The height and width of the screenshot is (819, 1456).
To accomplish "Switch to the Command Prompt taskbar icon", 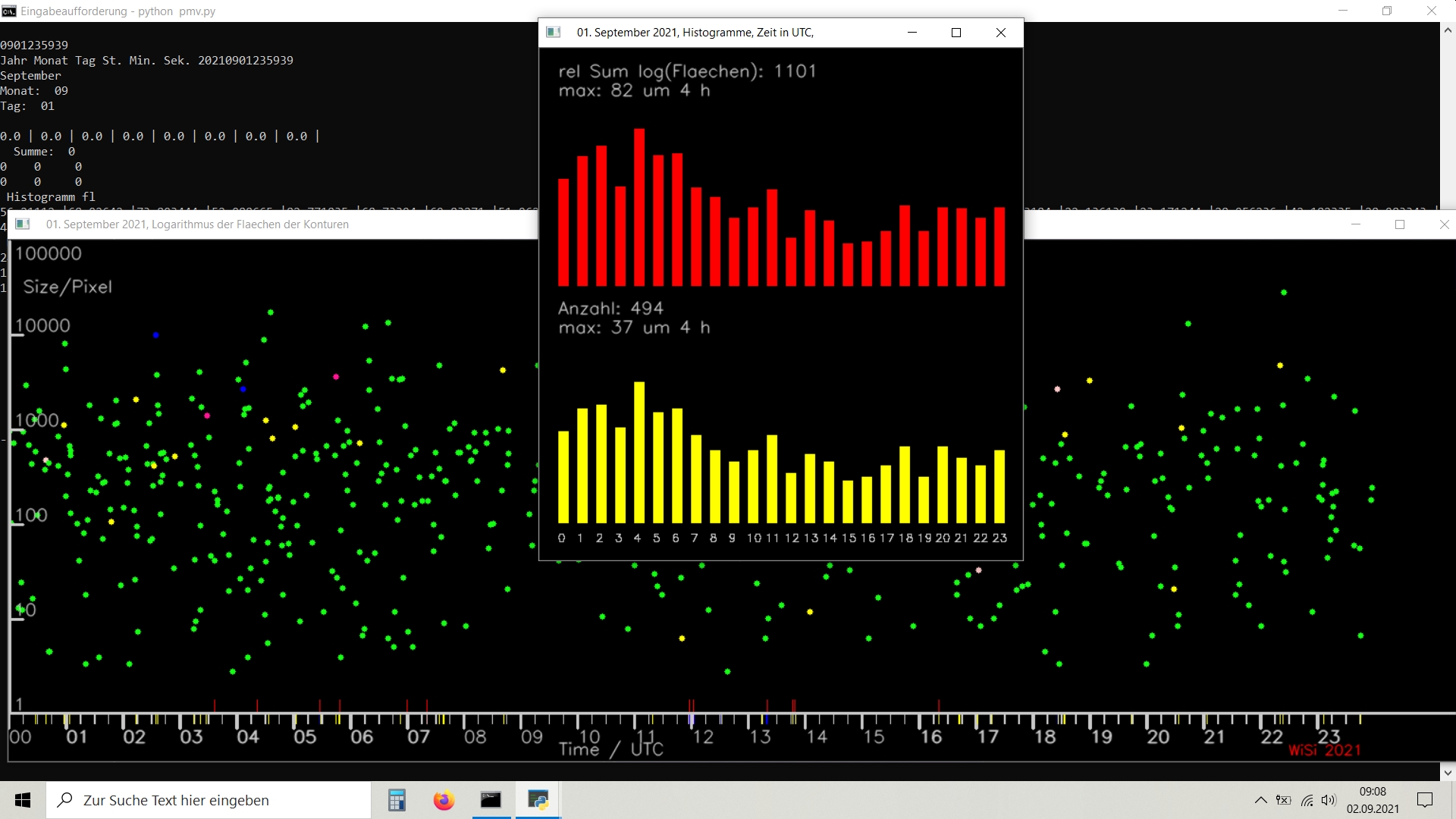I will [491, 800].
